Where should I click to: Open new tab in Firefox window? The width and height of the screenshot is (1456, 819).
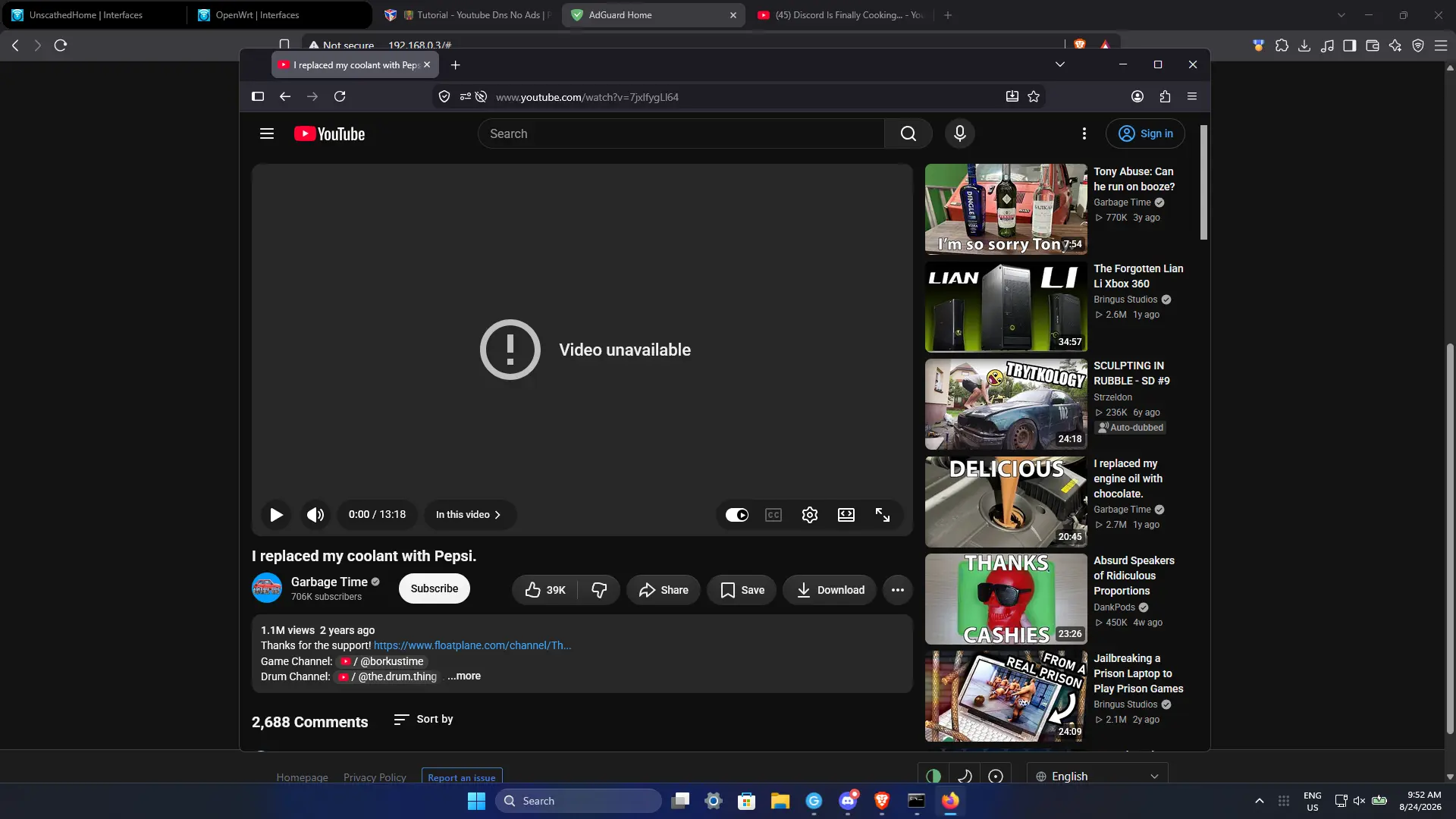[x=456, y=65]
